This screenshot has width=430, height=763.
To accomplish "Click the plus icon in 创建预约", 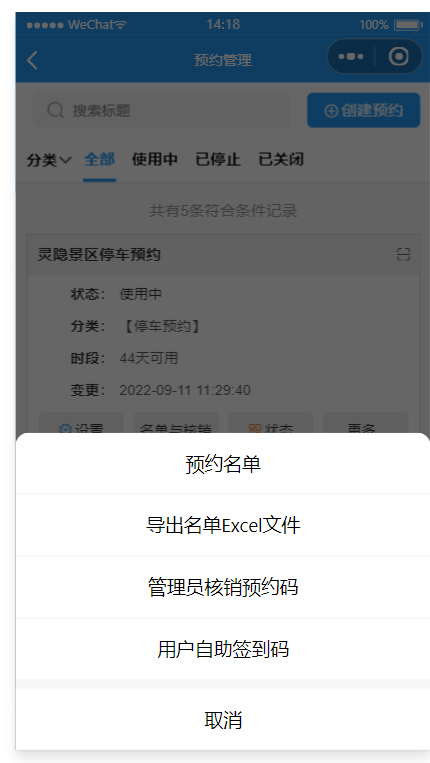I will pyautogui.click(x=331, y=111).
